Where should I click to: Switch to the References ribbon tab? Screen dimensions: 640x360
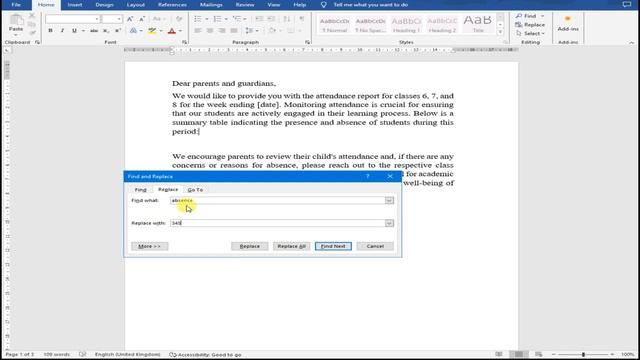pyautogui.click(x=172, y=5)
